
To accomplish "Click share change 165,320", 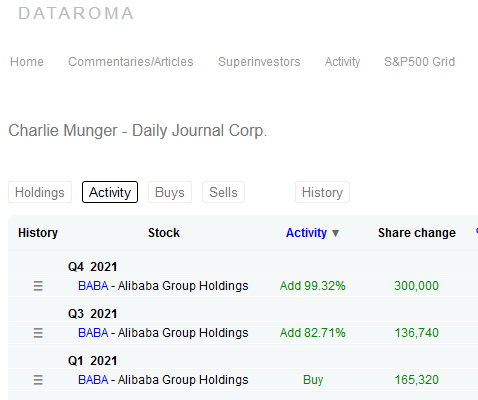I will (x=417, y=380).
